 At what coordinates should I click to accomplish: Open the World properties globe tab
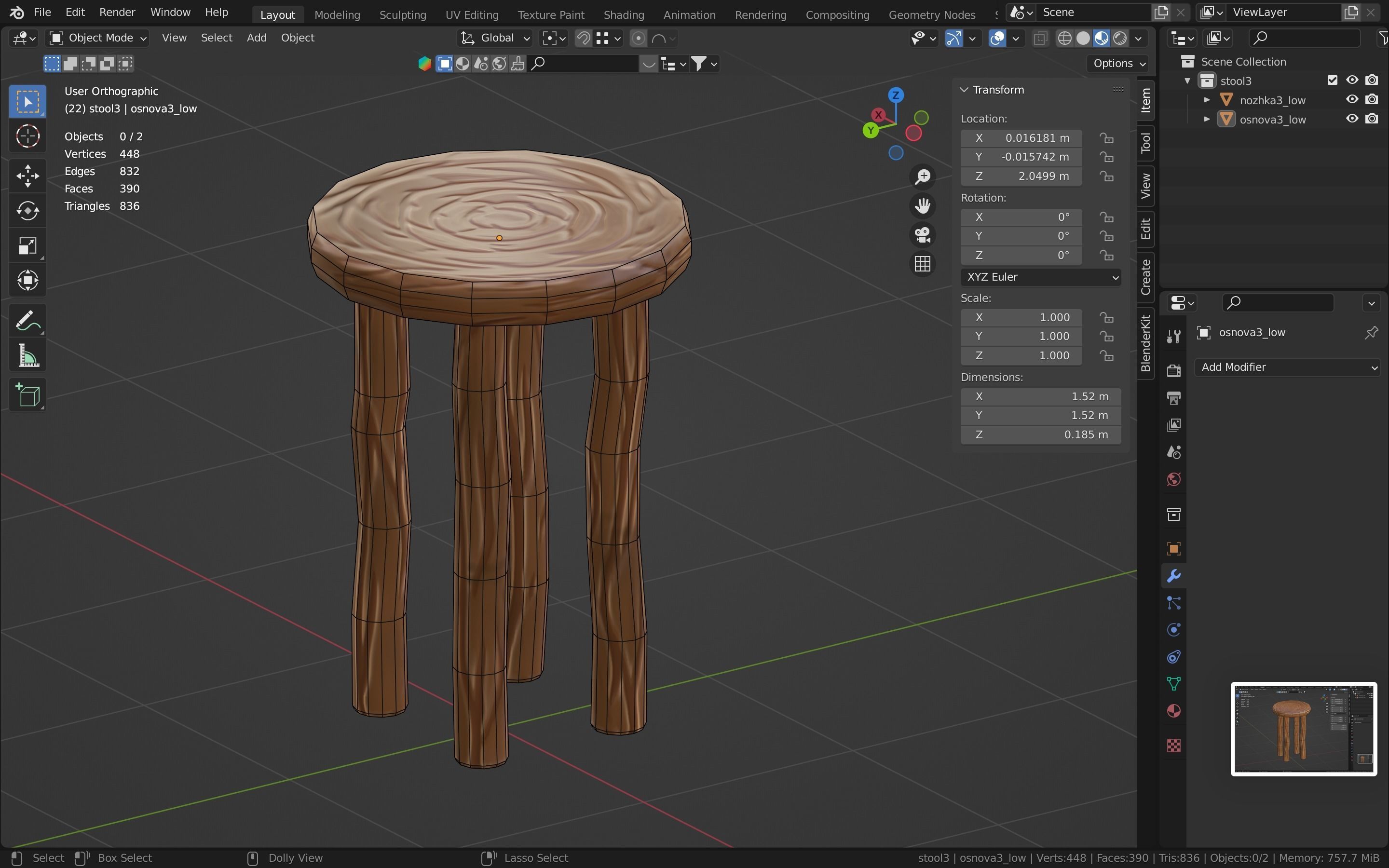coord(1174,480)
